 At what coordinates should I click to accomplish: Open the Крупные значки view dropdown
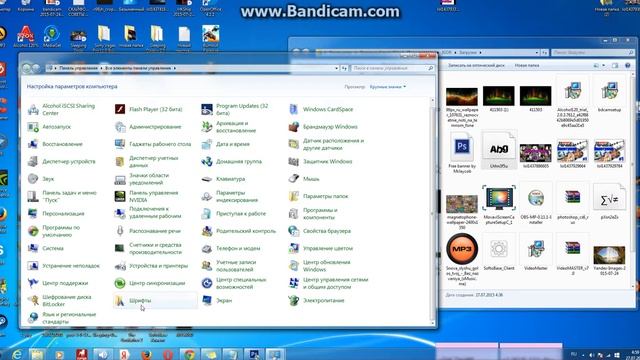[388, 87]
